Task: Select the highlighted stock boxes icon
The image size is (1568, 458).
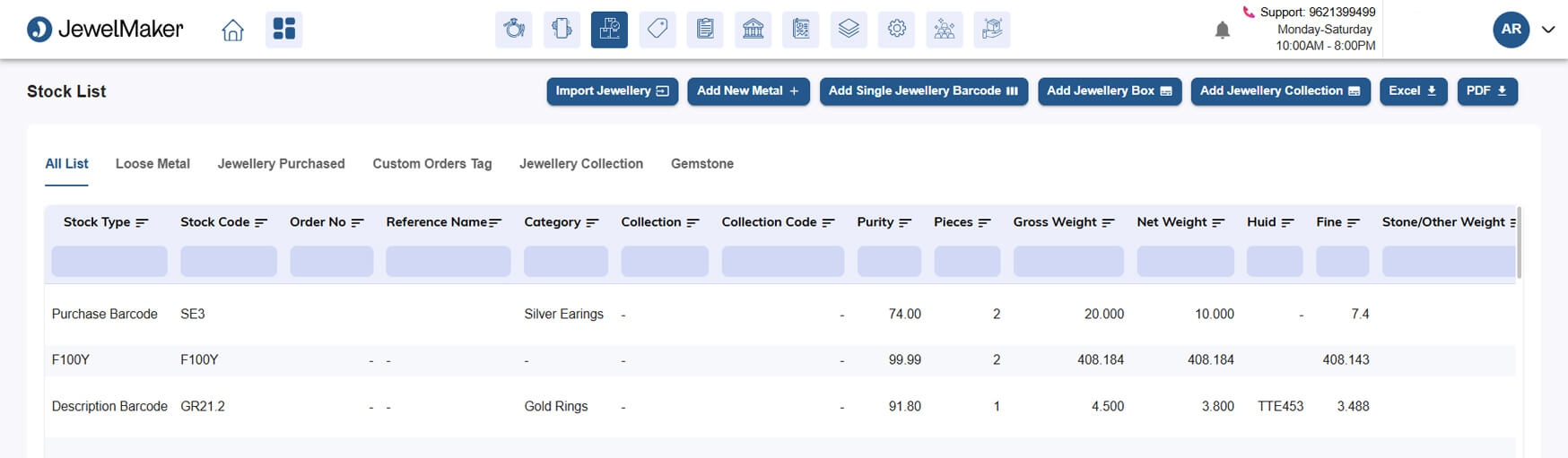Action: pyautogui.click(x=609, y=30)
